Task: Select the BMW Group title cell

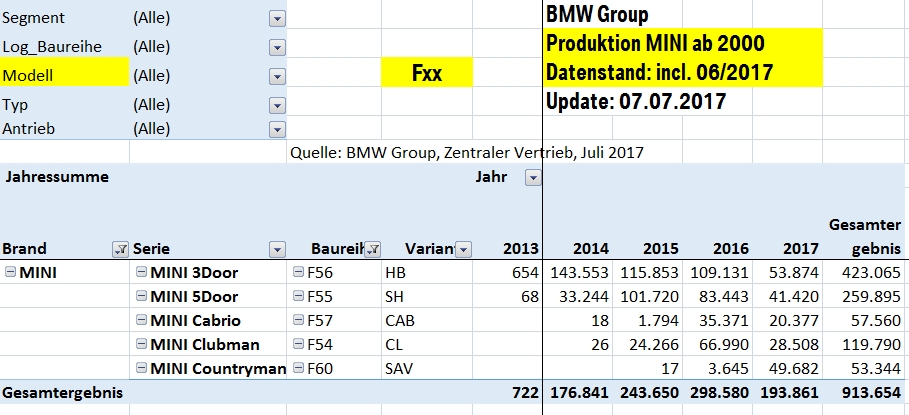Action: click(597, 14)
